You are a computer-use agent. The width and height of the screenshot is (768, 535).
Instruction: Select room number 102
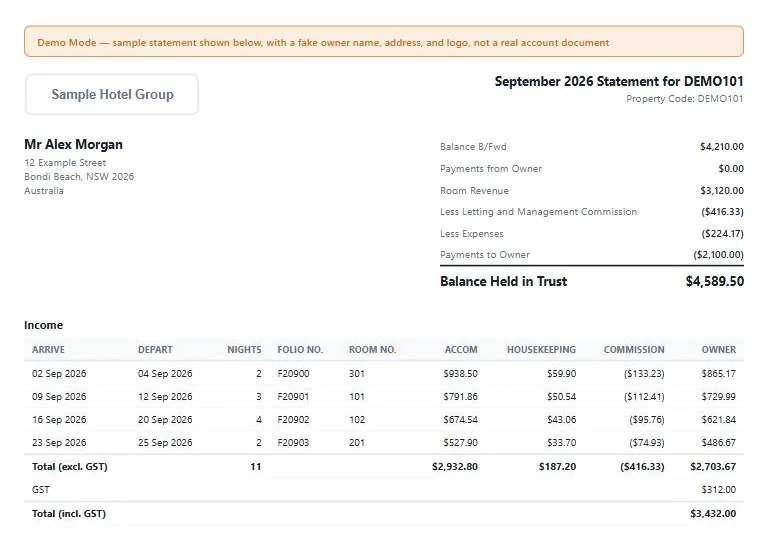(357, 420)
